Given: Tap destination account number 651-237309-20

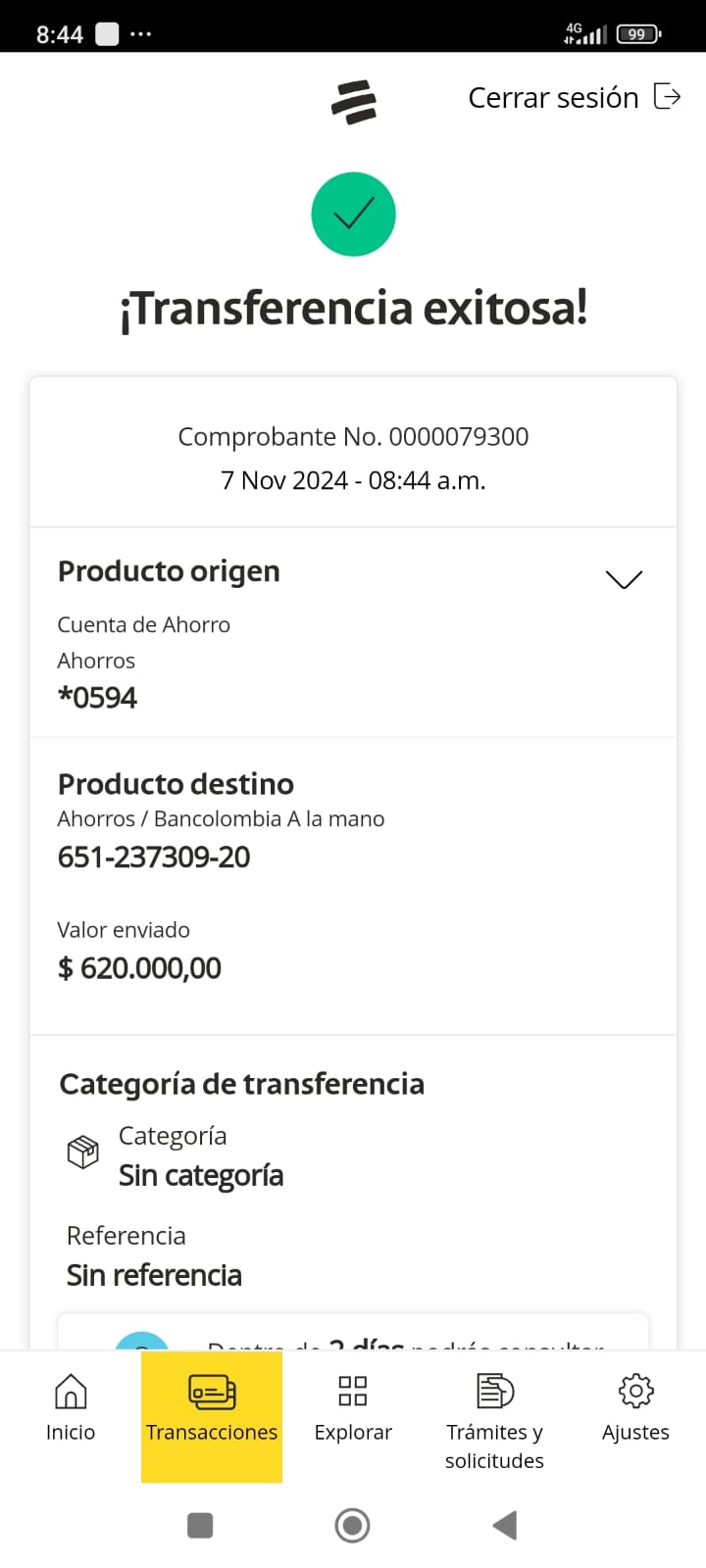Looking at the screenshot, I should [154, 857].
